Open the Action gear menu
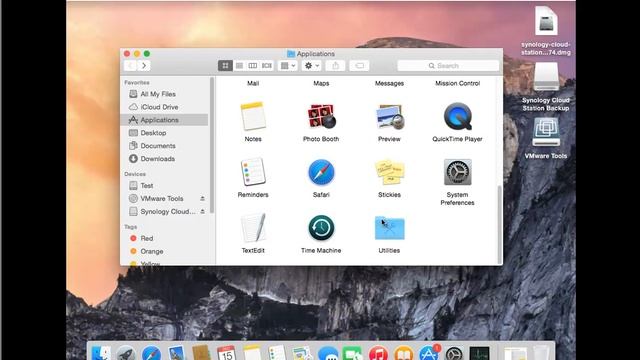The image size is (640, 360). point(311,66)
